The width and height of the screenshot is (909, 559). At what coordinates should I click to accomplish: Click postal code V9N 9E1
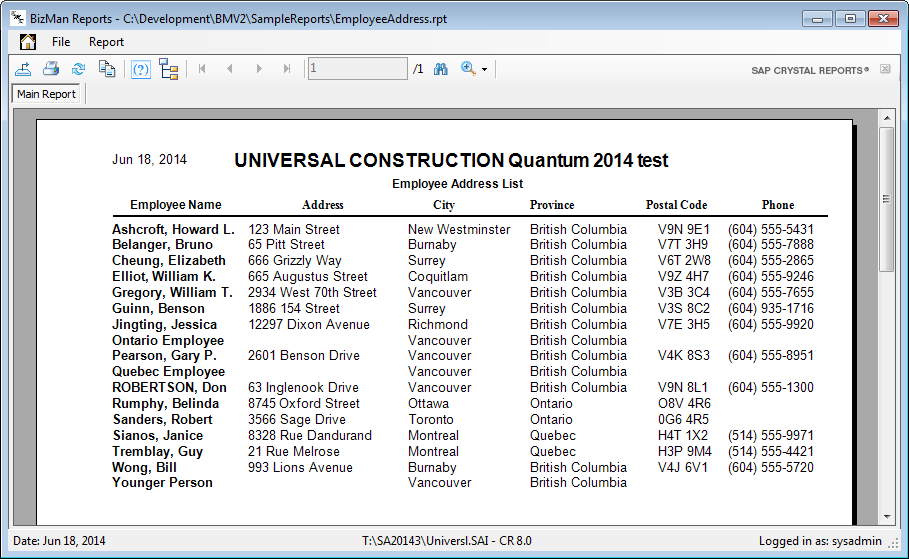pos(684,229)
